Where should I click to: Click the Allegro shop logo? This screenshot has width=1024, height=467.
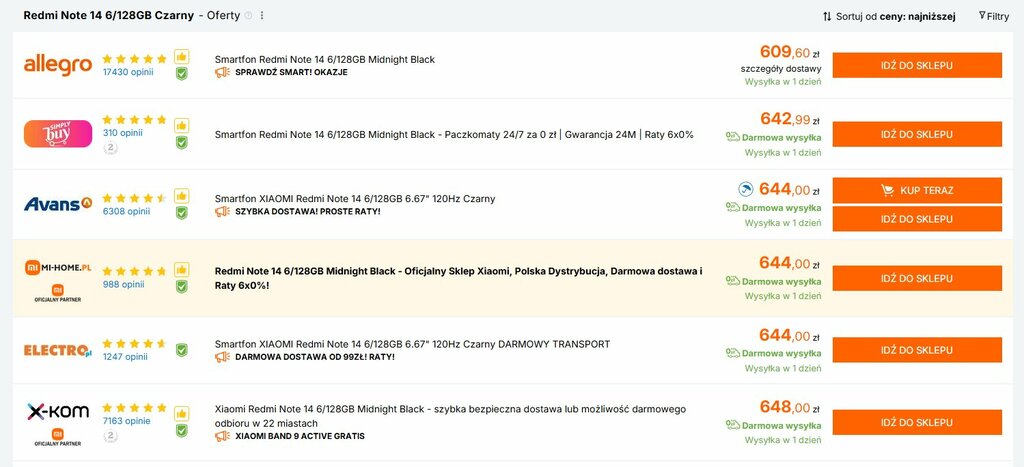[x=57, y=65]
